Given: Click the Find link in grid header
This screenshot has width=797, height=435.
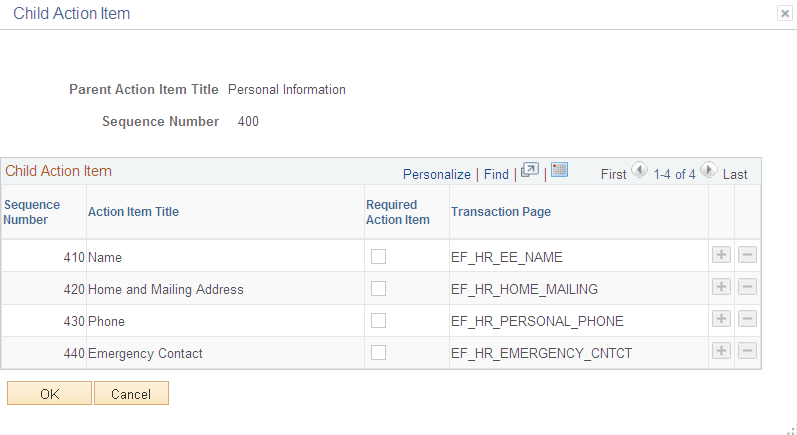Looking at the screenshot, I should pyautogui.click(x=496, y=174).
